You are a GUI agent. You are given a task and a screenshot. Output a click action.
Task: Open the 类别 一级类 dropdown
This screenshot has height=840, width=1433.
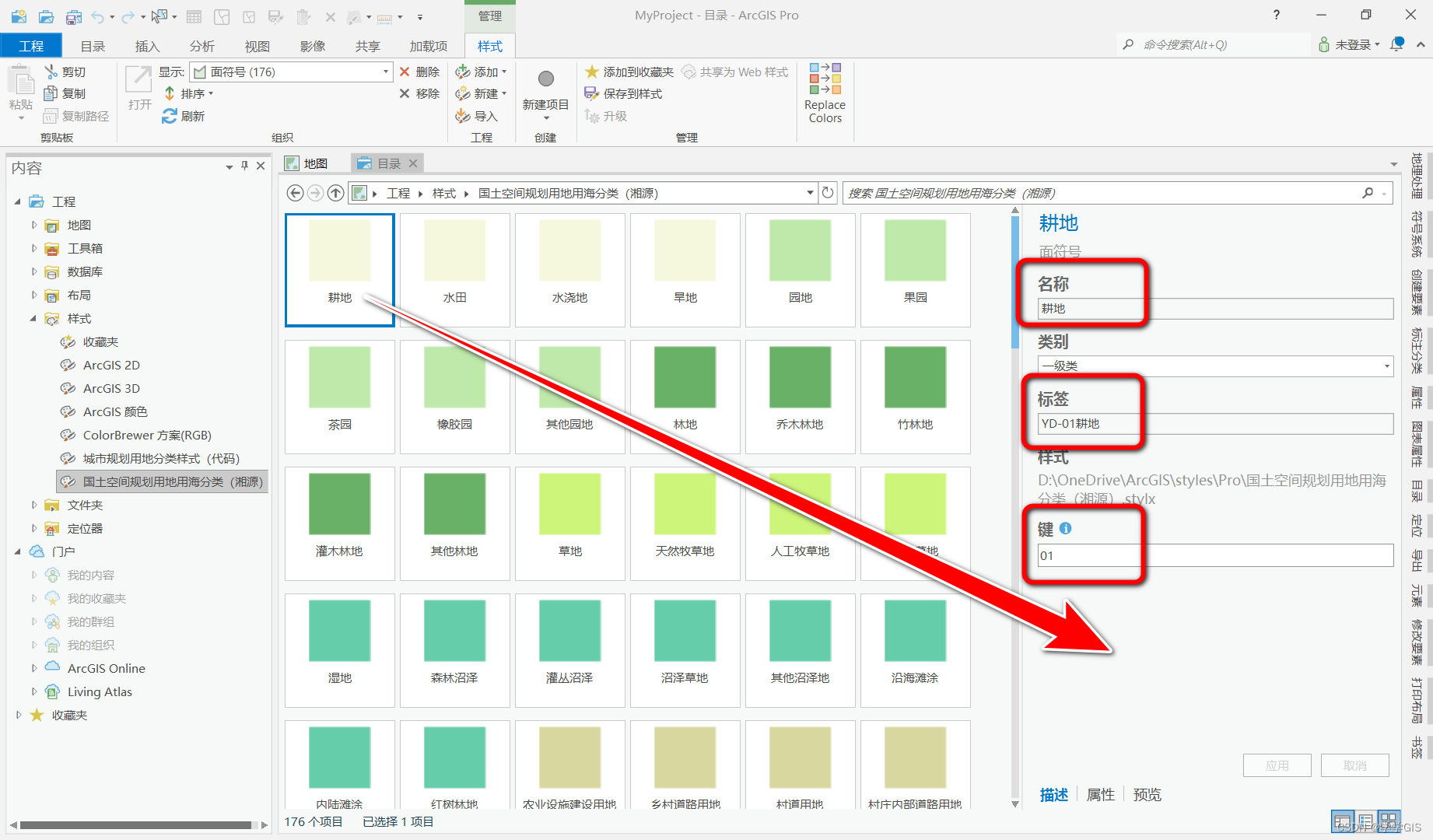click(1386, 366)
